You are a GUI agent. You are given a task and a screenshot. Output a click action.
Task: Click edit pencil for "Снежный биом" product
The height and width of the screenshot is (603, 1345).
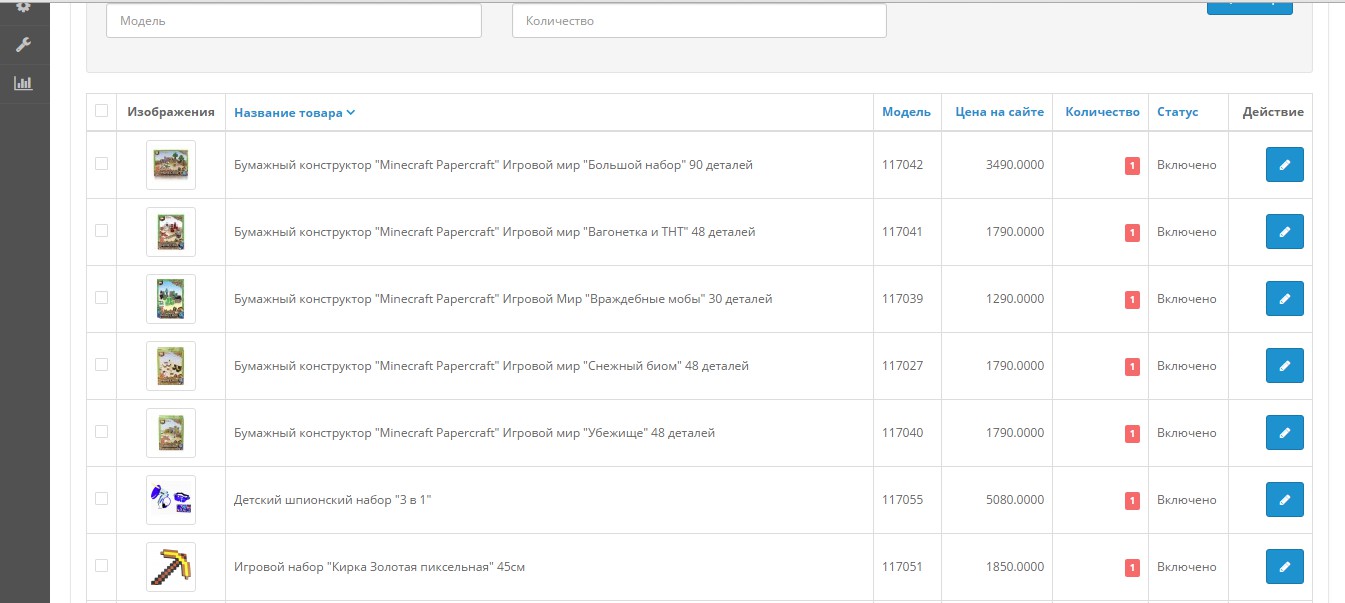(1284, 366)
